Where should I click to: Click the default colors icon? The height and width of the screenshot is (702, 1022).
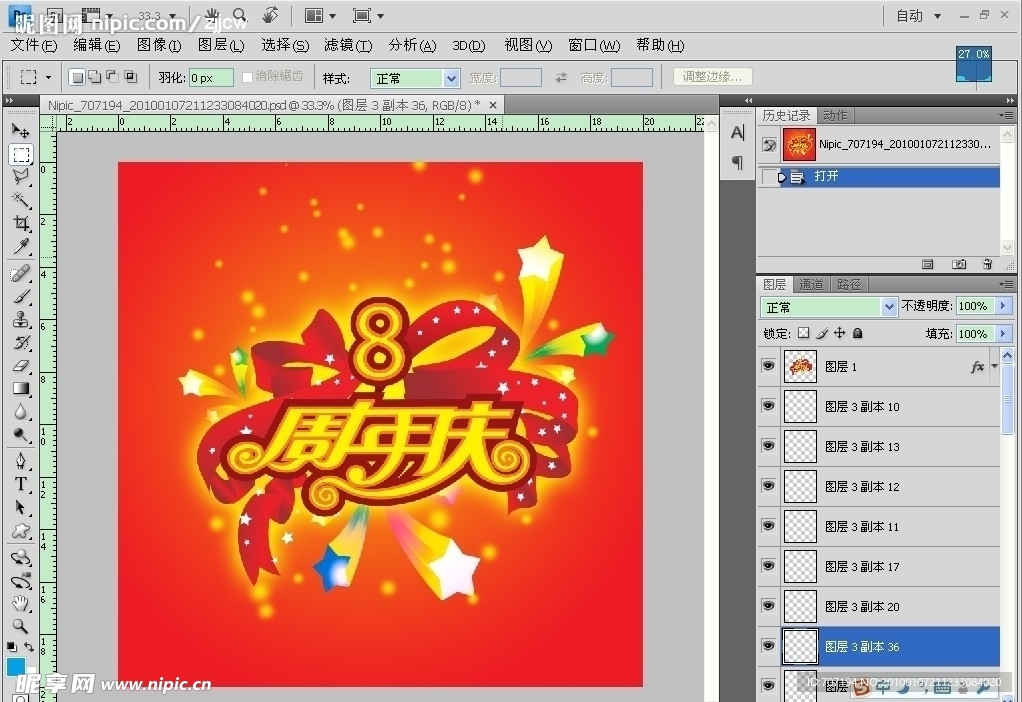tap(11, 647)
